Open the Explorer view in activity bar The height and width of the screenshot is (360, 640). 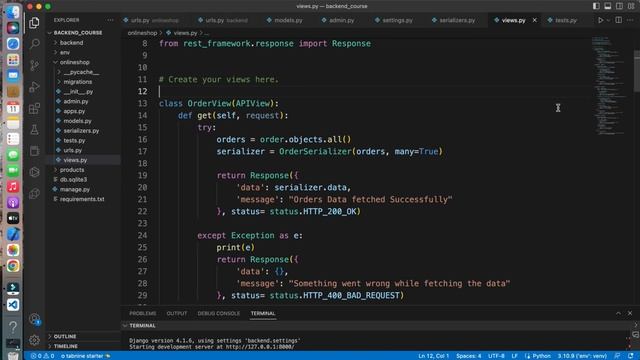(x=34, y=22)
